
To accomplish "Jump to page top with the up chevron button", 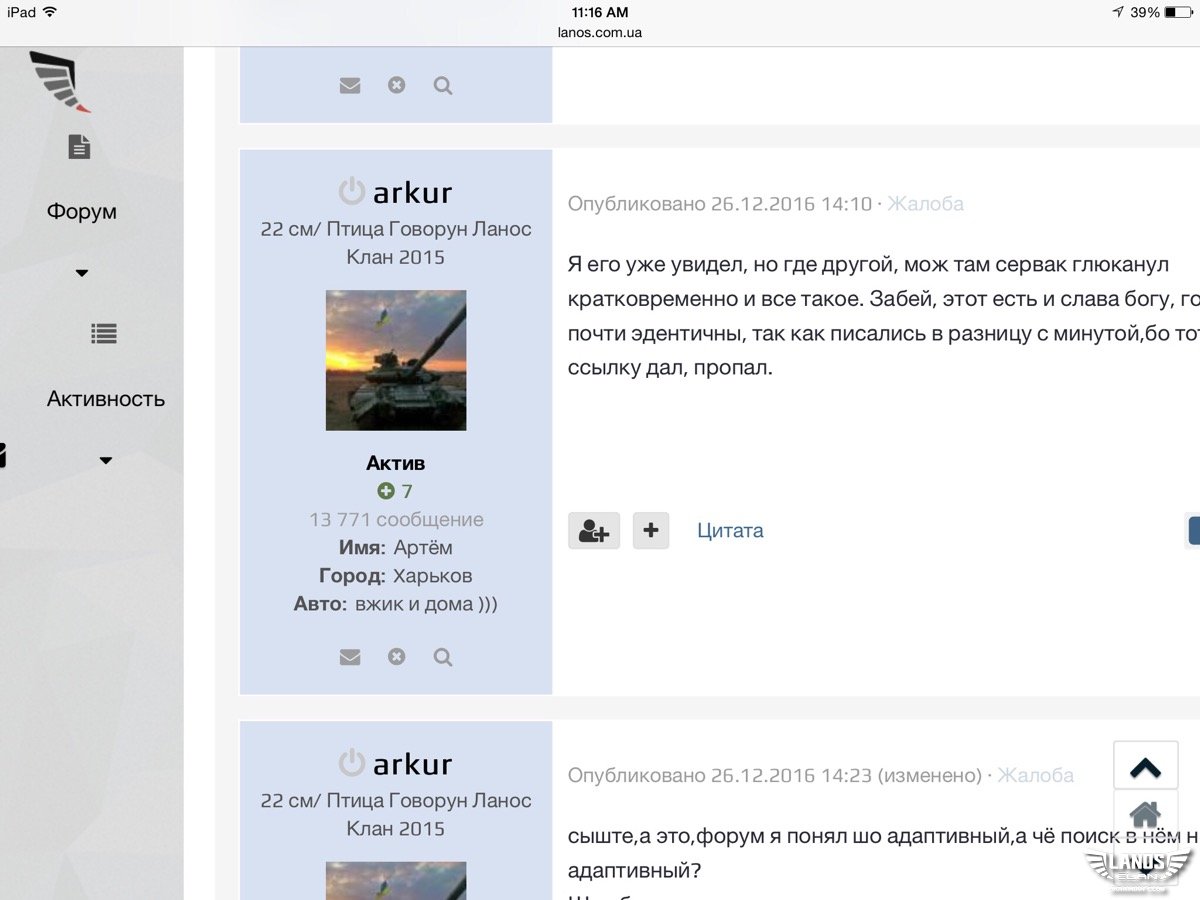I will pos(1145,766).
